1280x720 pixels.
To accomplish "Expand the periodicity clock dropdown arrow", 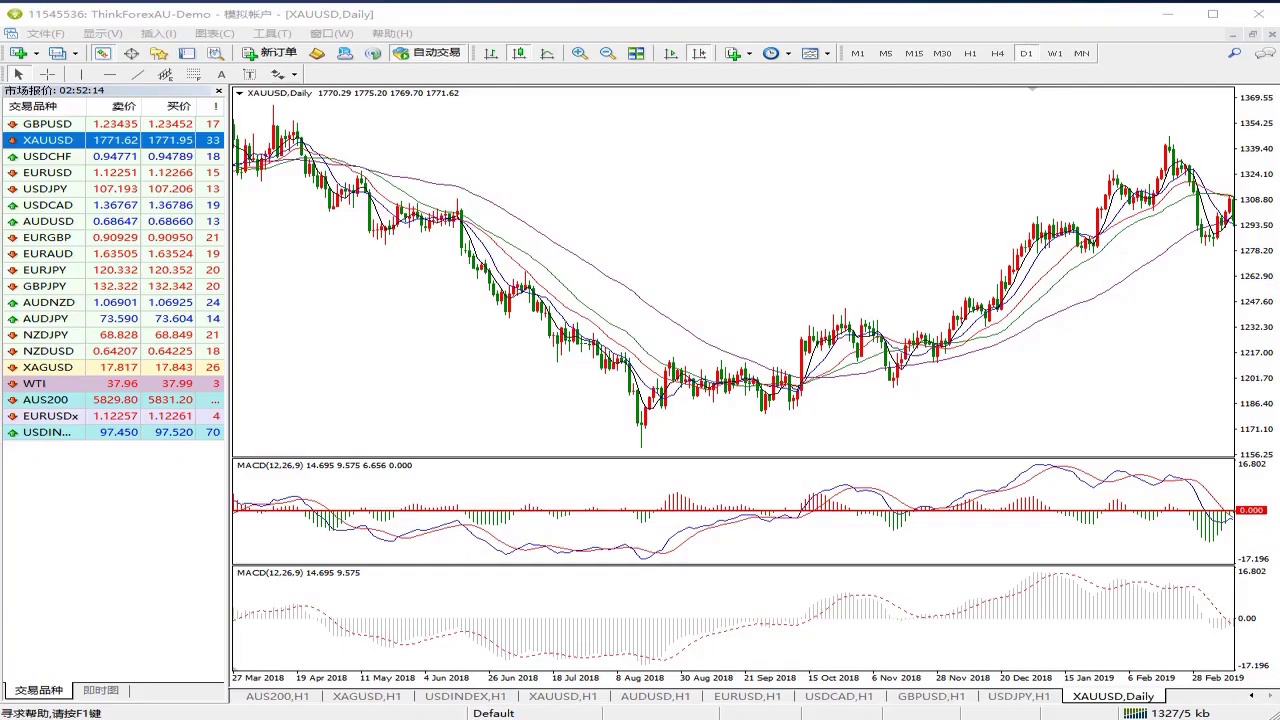I will pos(788,54).
